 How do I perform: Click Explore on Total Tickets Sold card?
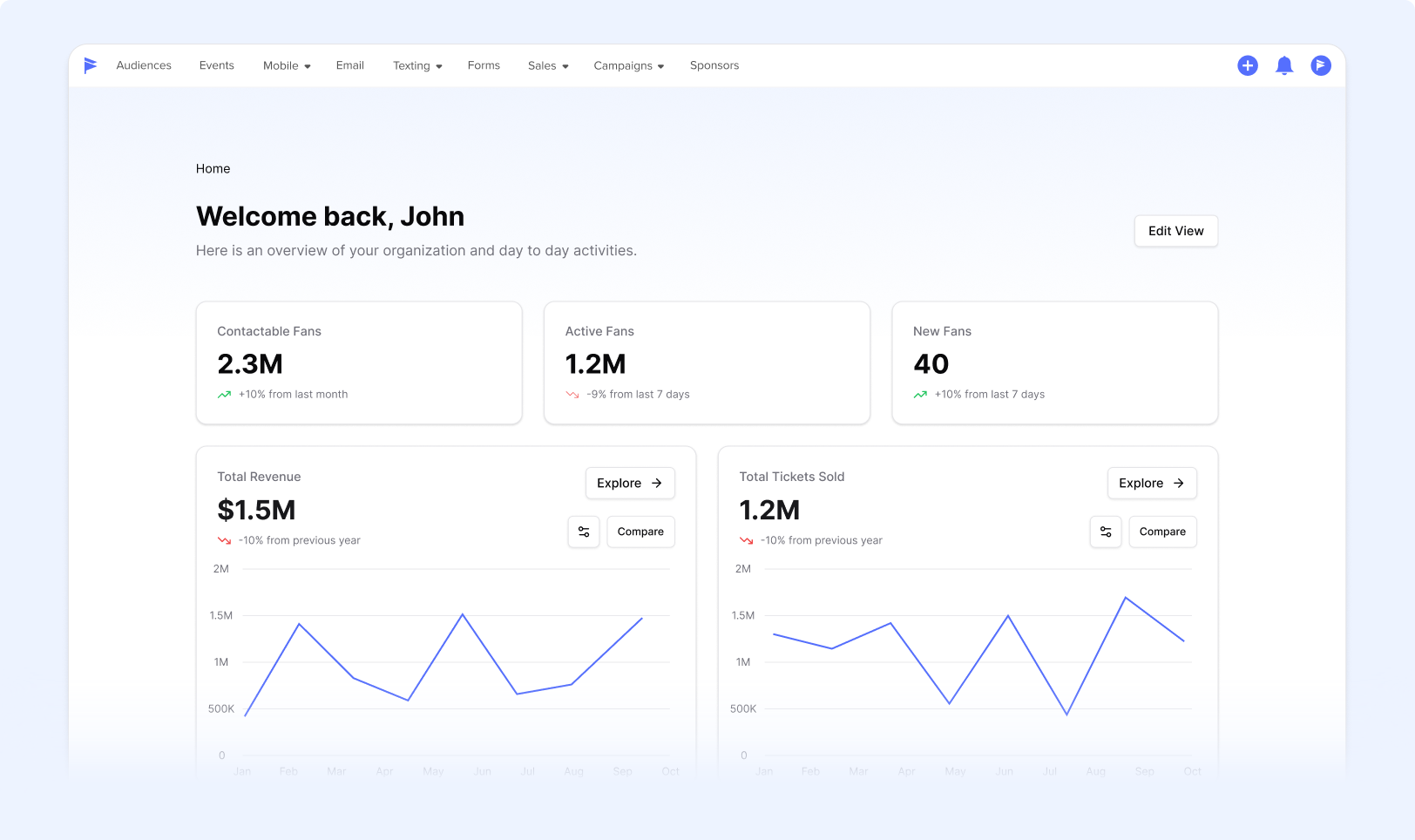pos(1152,483)
